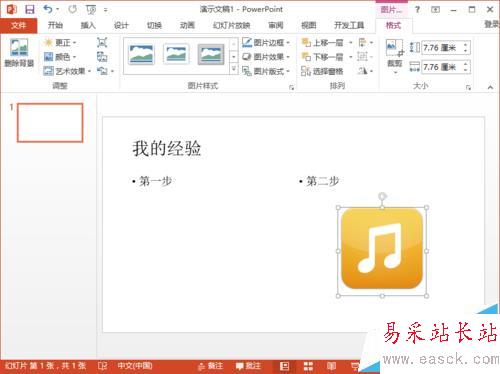Switch to the Animations (动画) tab
Image resolution: width=500 pixels, height=374 pixels.
click(187, 25)
